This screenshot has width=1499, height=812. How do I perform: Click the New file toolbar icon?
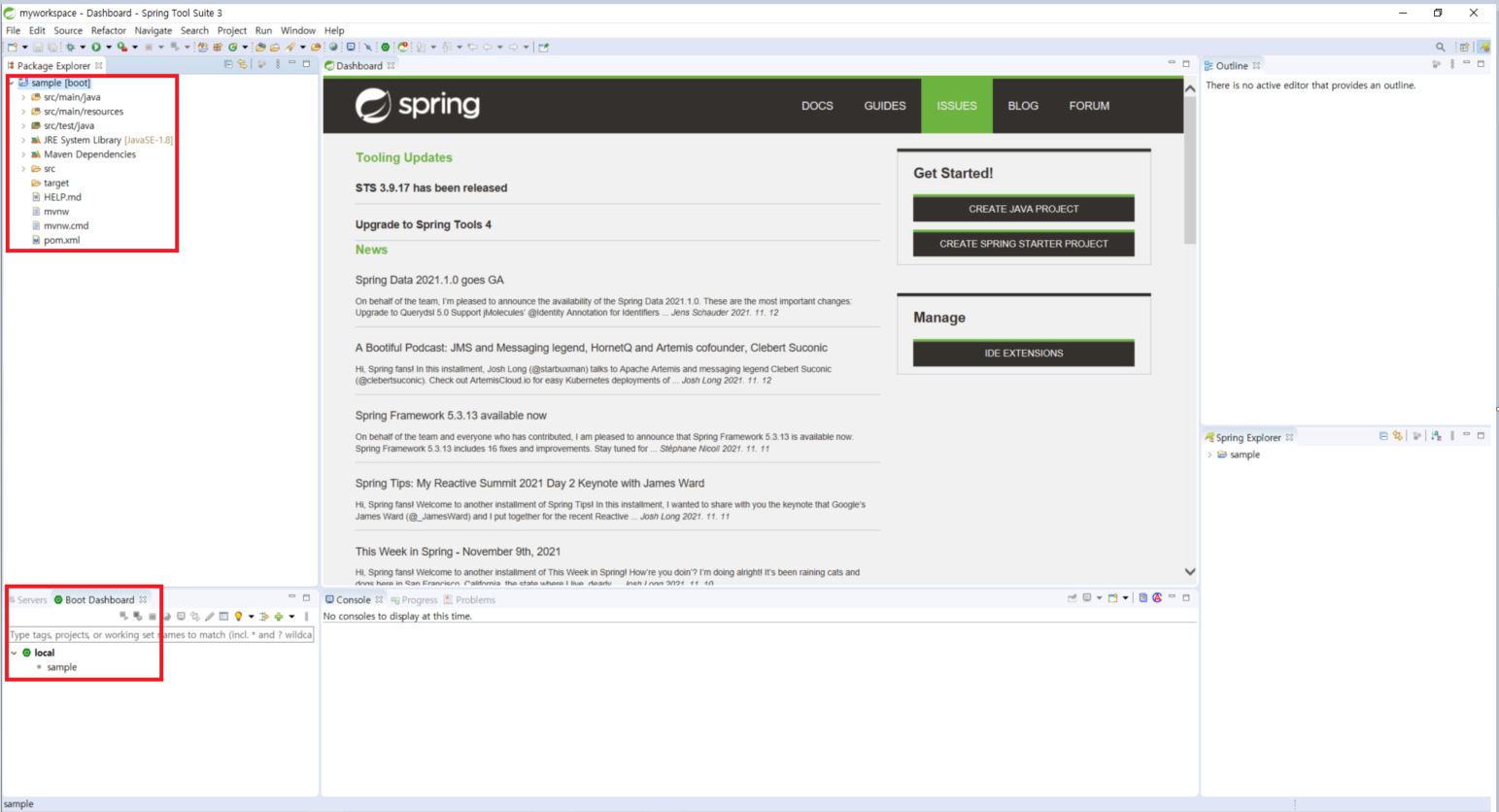(12, 47)
